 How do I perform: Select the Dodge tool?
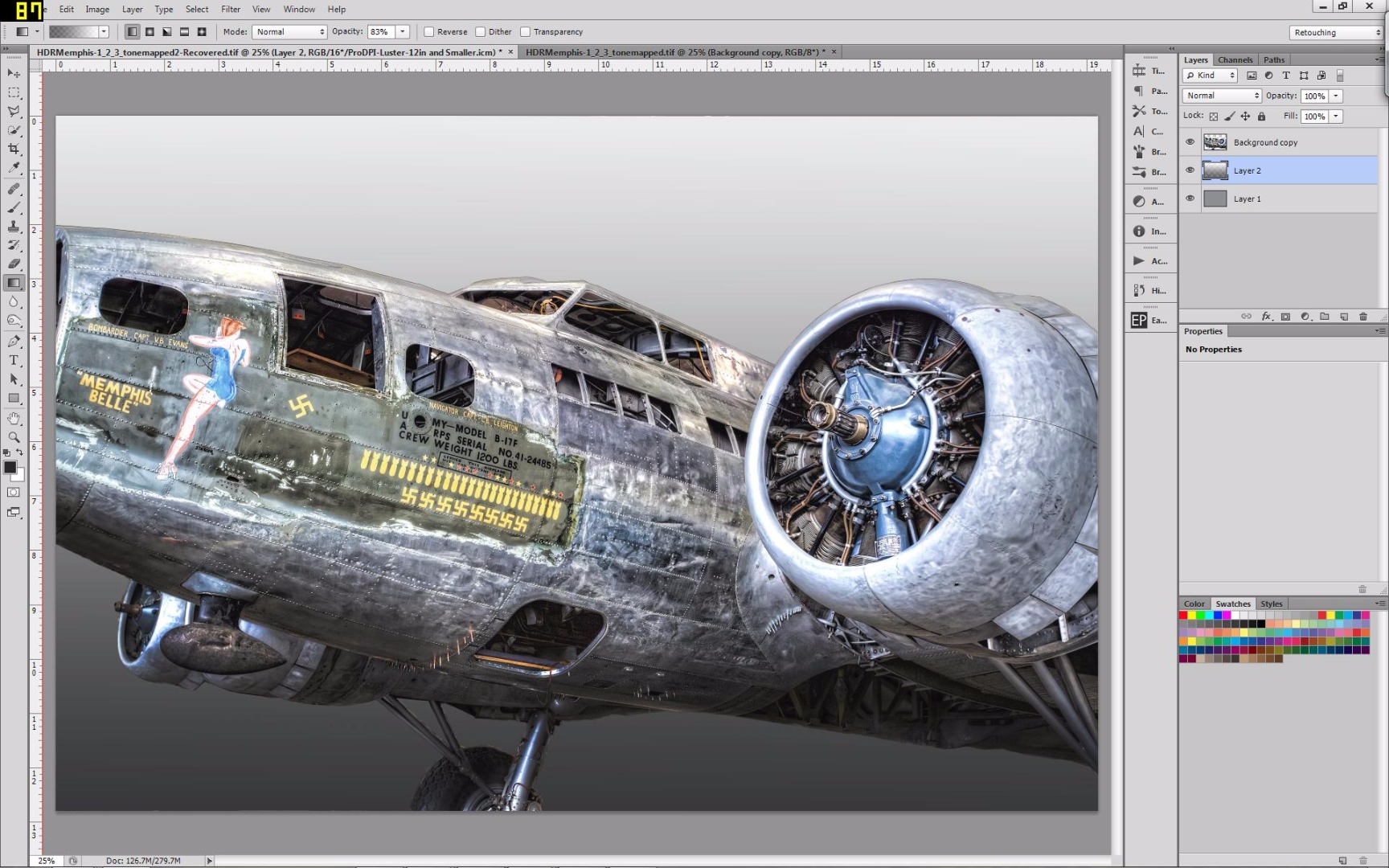(x=14, y=320)
